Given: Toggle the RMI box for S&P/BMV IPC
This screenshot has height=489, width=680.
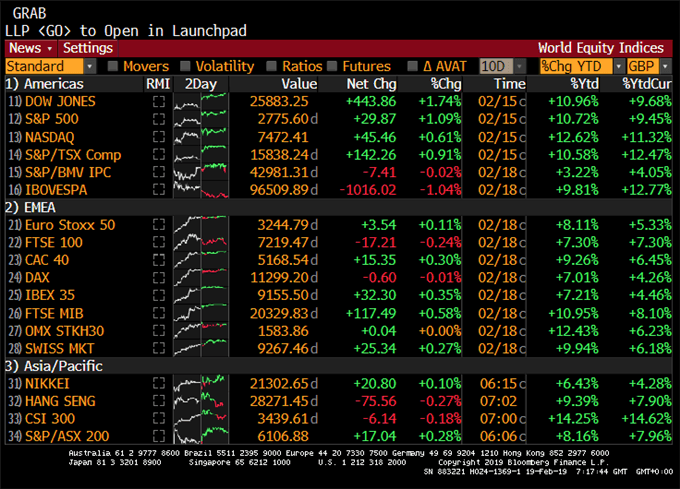Looking at the screenshot, I should [159, 172].
